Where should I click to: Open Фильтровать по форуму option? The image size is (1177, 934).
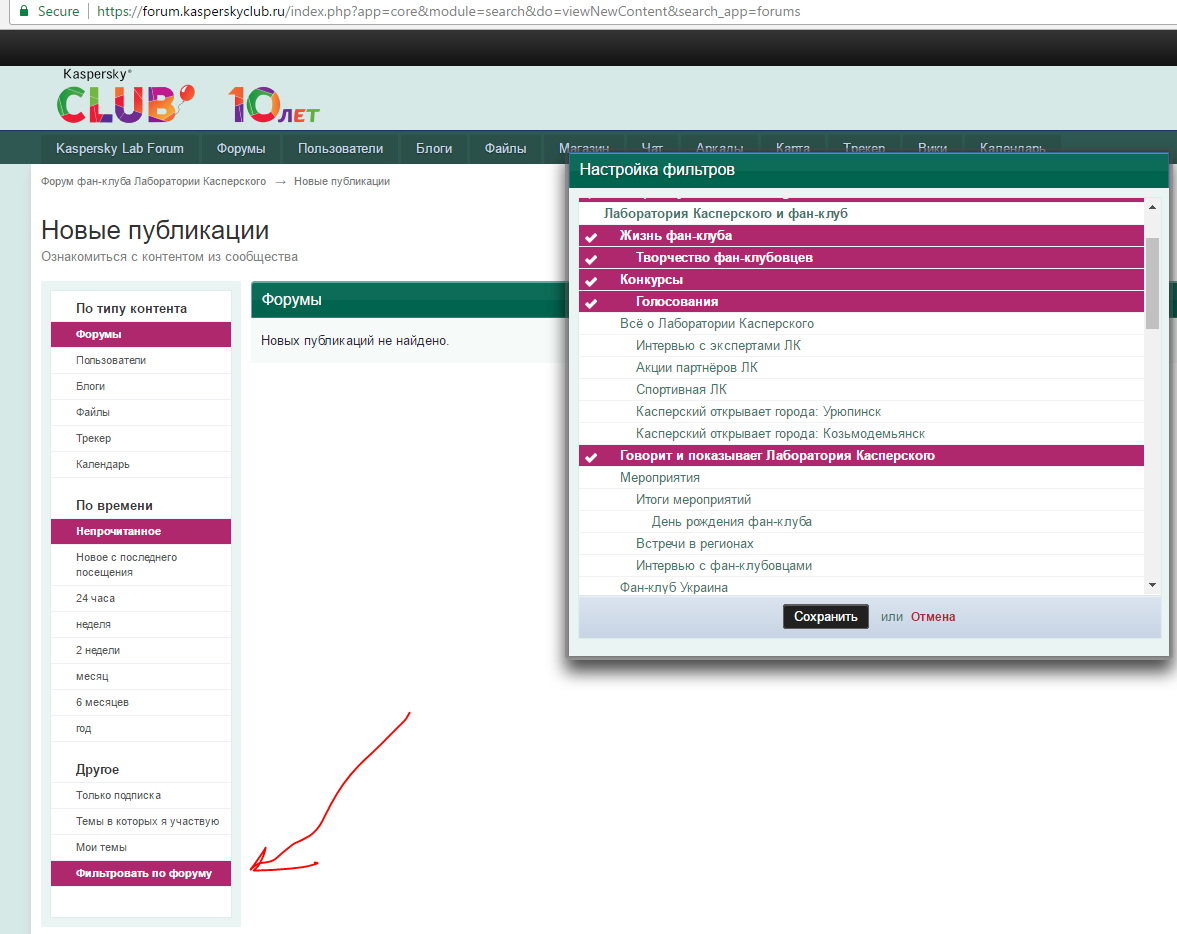tap(141, 873)
